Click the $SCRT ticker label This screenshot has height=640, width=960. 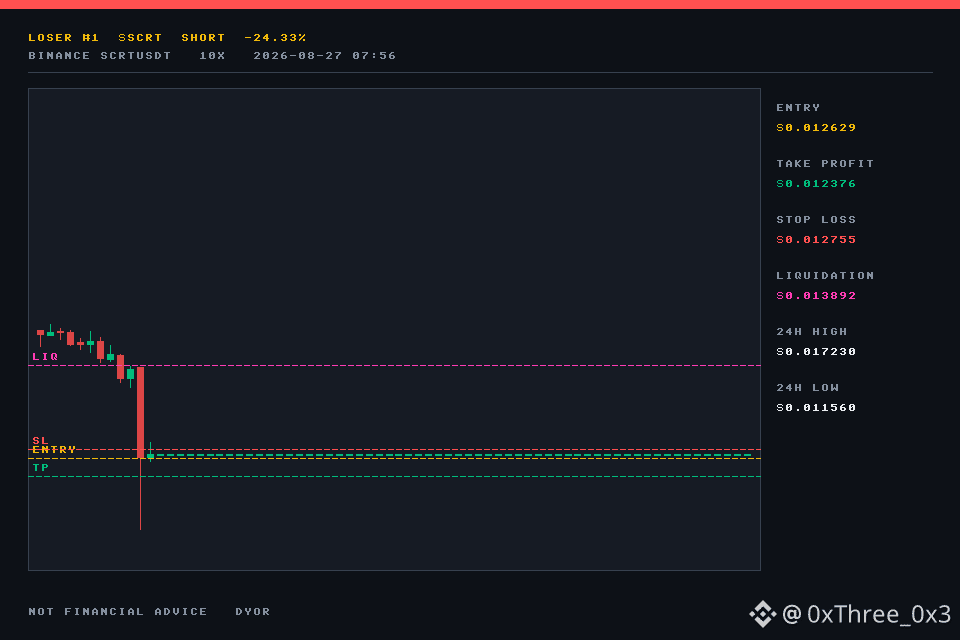pyautogui.click(x=140, y=37)
